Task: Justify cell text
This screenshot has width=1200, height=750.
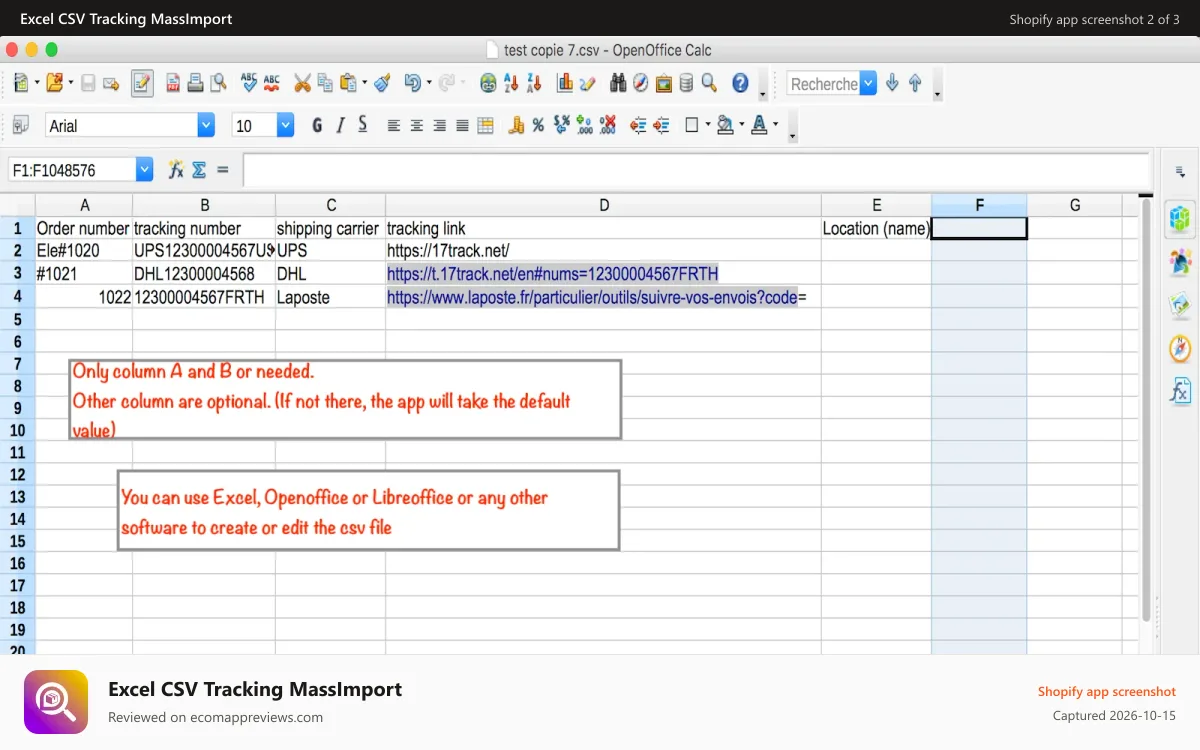Action: pyautogui.click(x=462, y=125)
